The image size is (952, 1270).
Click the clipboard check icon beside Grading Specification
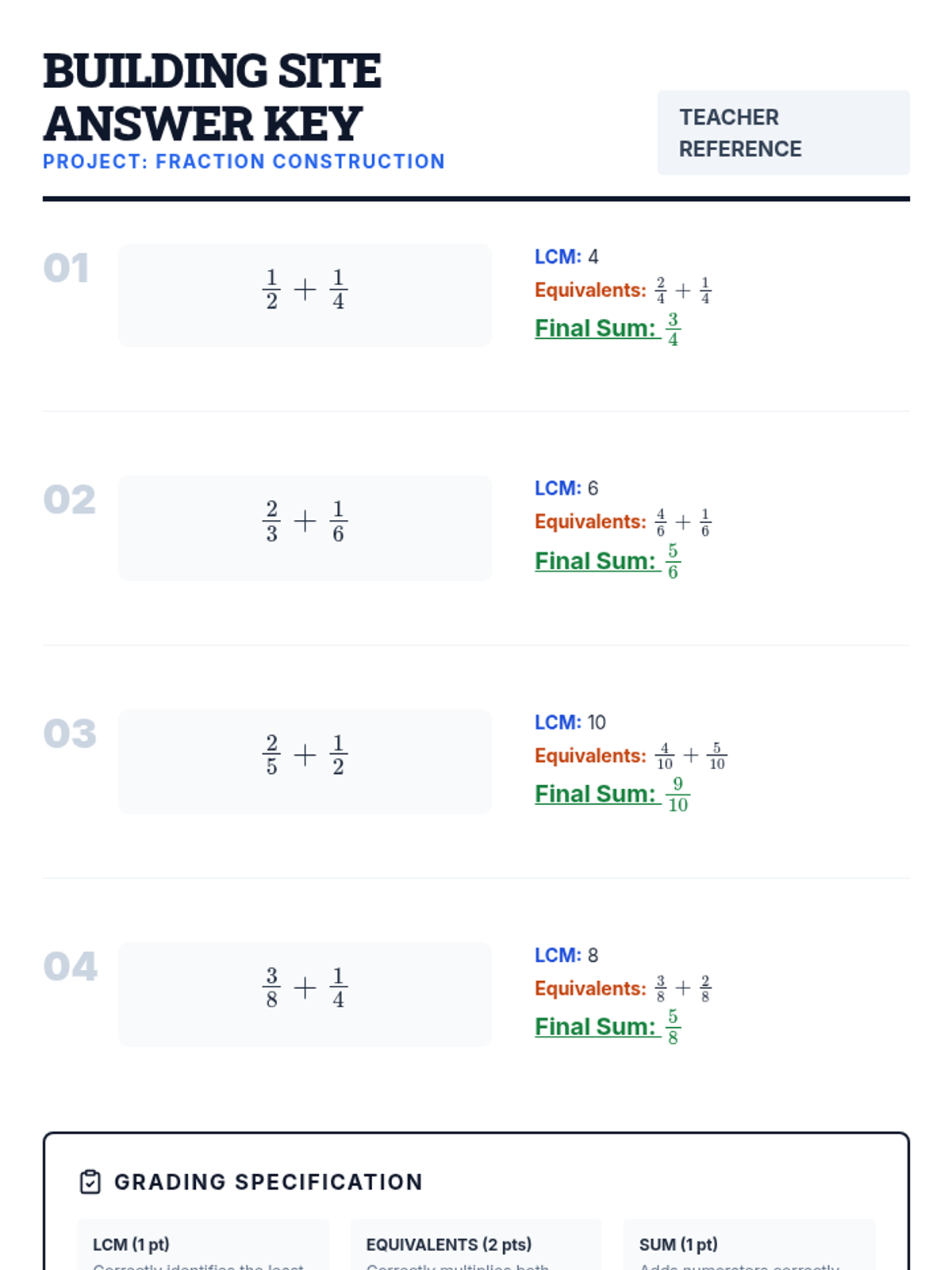tap(90, 1182)
